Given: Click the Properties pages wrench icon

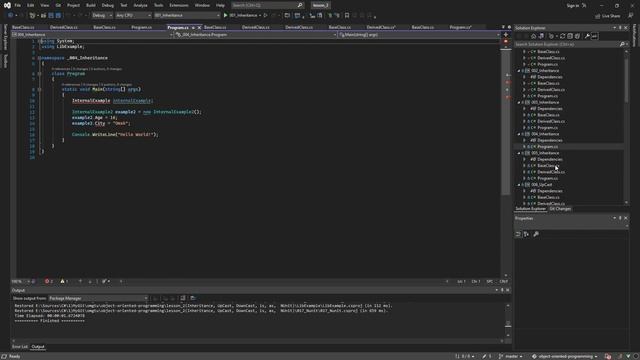Looking at the screenshot, I should point(536,234).
